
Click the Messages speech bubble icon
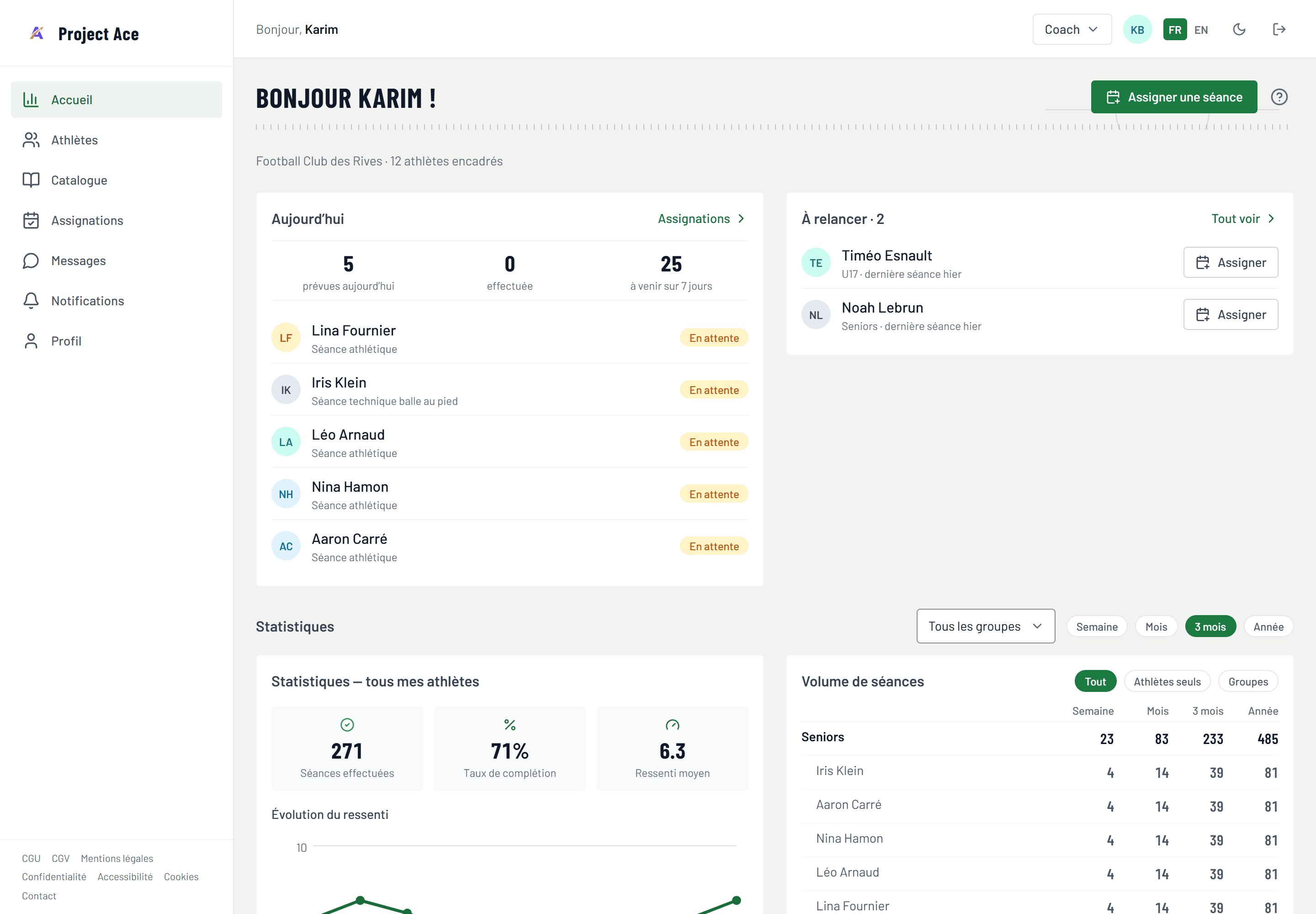tap(31, 260)
